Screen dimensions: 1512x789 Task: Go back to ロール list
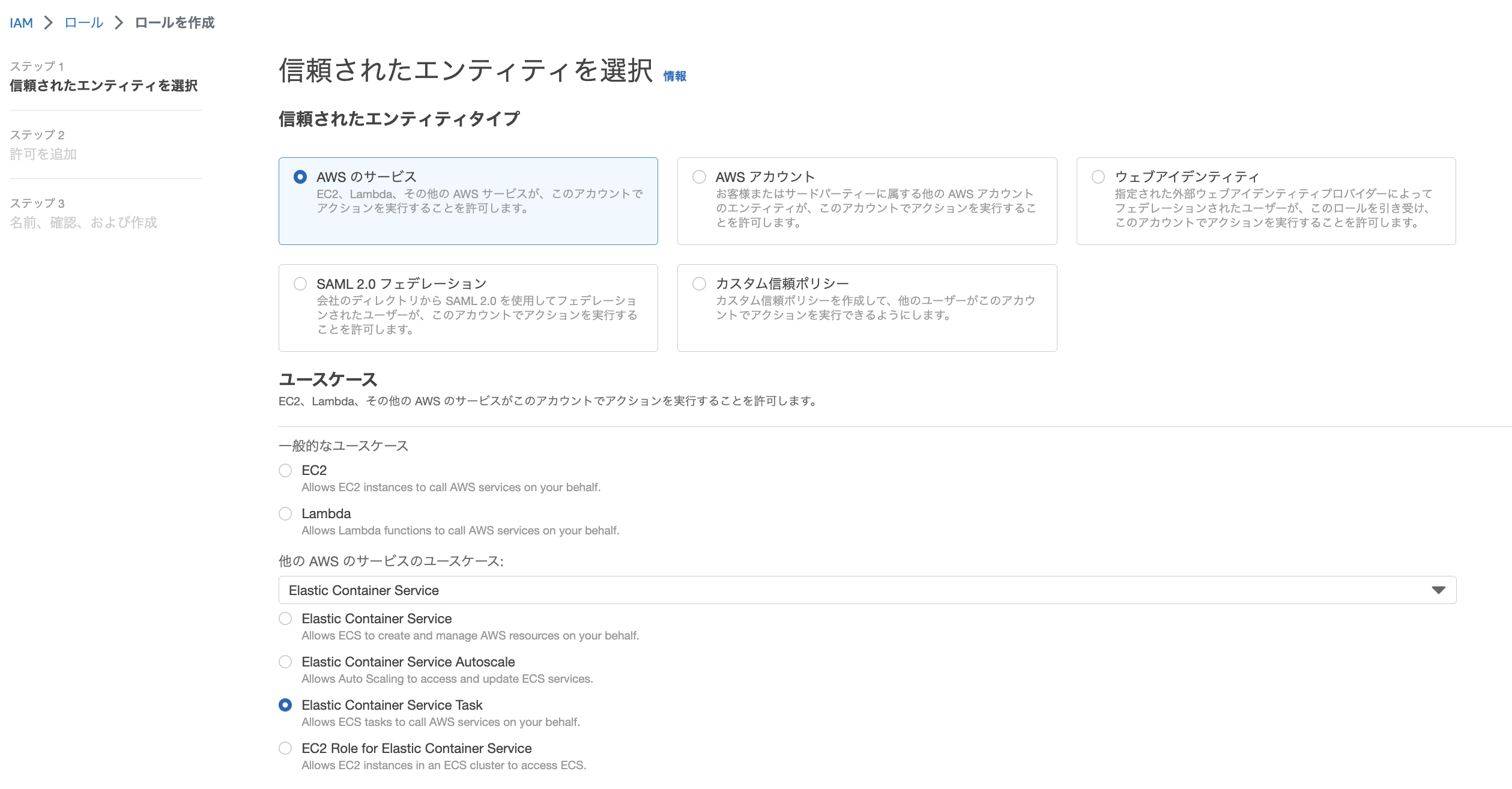pos(83,22)
